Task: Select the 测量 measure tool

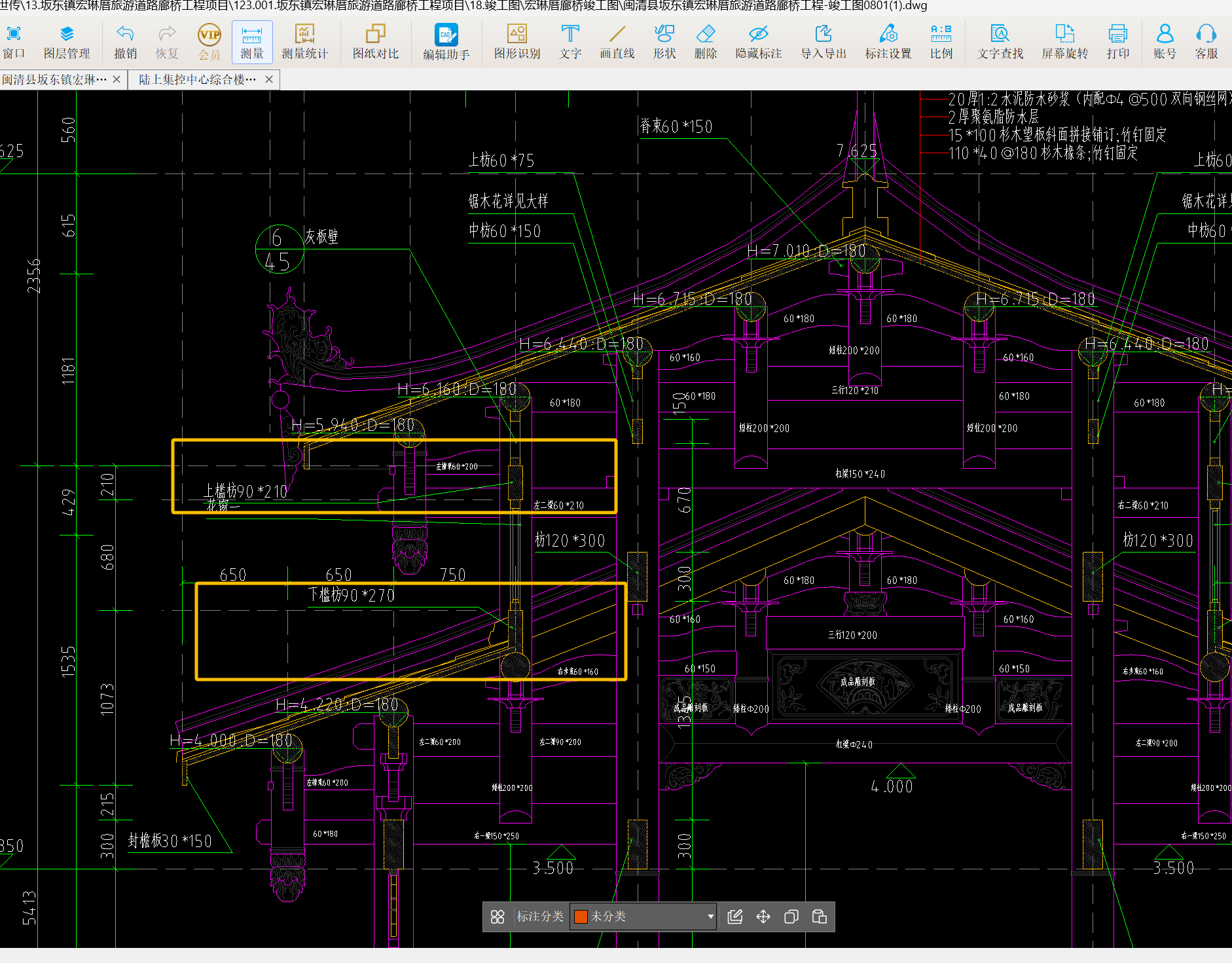Action: [252, 42]
